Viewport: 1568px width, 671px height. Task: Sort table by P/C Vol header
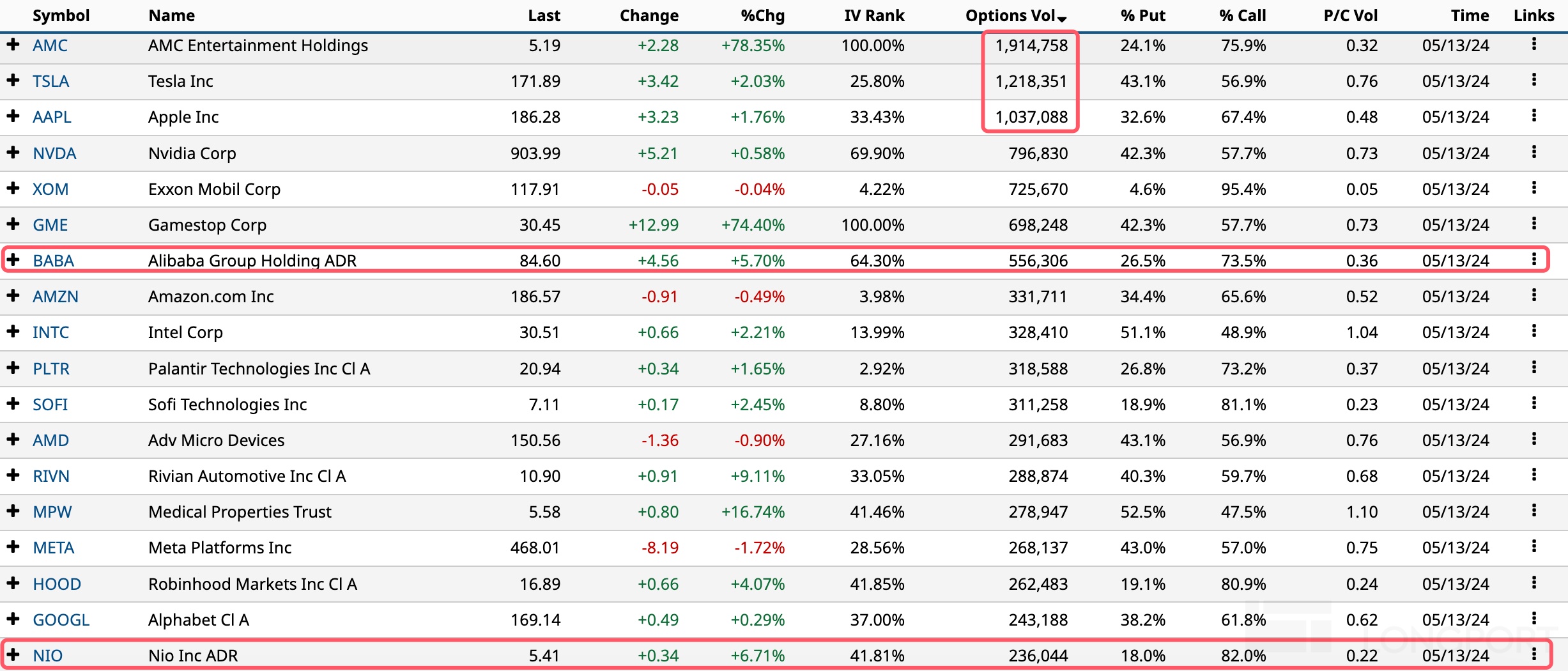point(1350,16)
